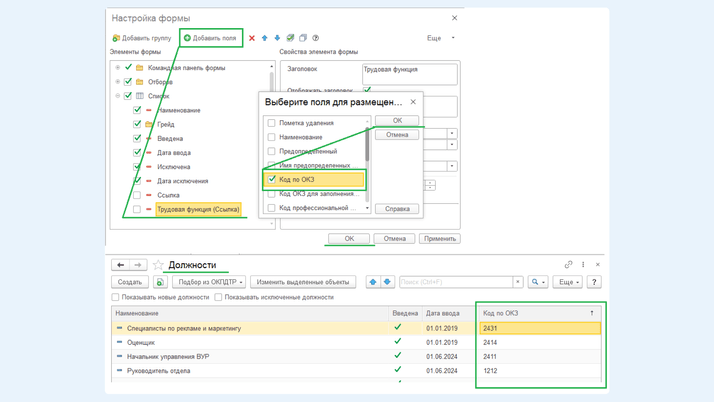Click the copy link icon
The width and height of the screenshot is (714, 402).
point(568,265)
